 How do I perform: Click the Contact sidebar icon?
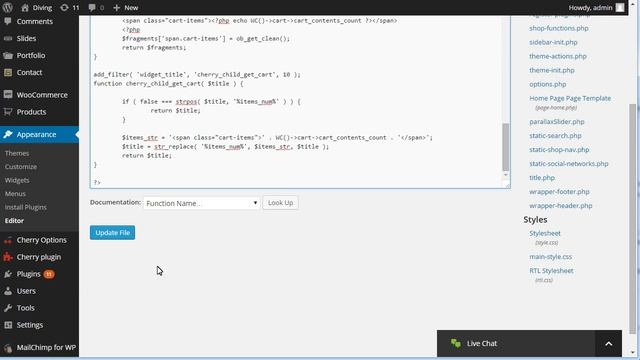(x=8, y=73)
